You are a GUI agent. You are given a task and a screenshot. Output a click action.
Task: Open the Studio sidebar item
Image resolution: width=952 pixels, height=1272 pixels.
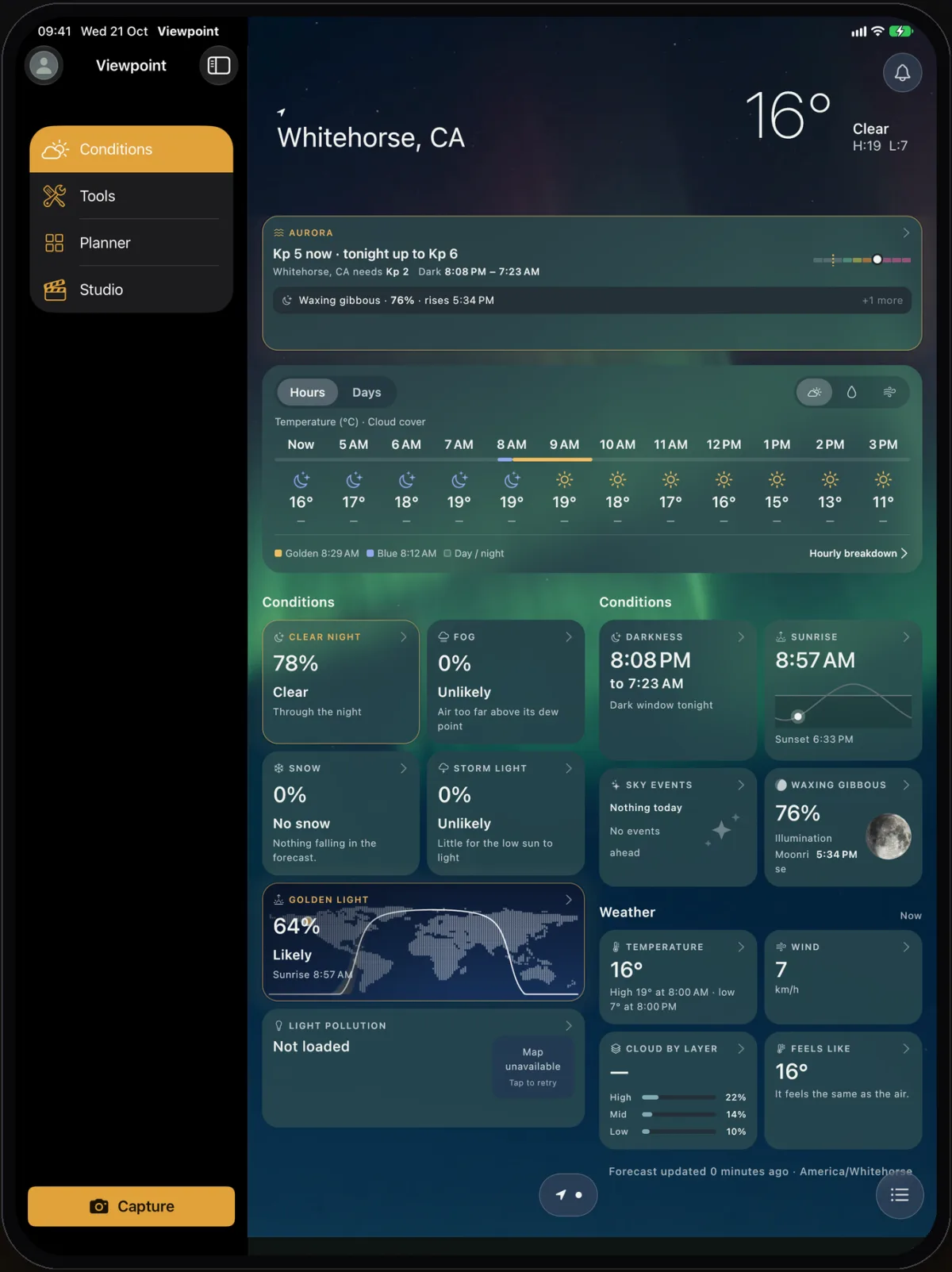pos(132,290)
